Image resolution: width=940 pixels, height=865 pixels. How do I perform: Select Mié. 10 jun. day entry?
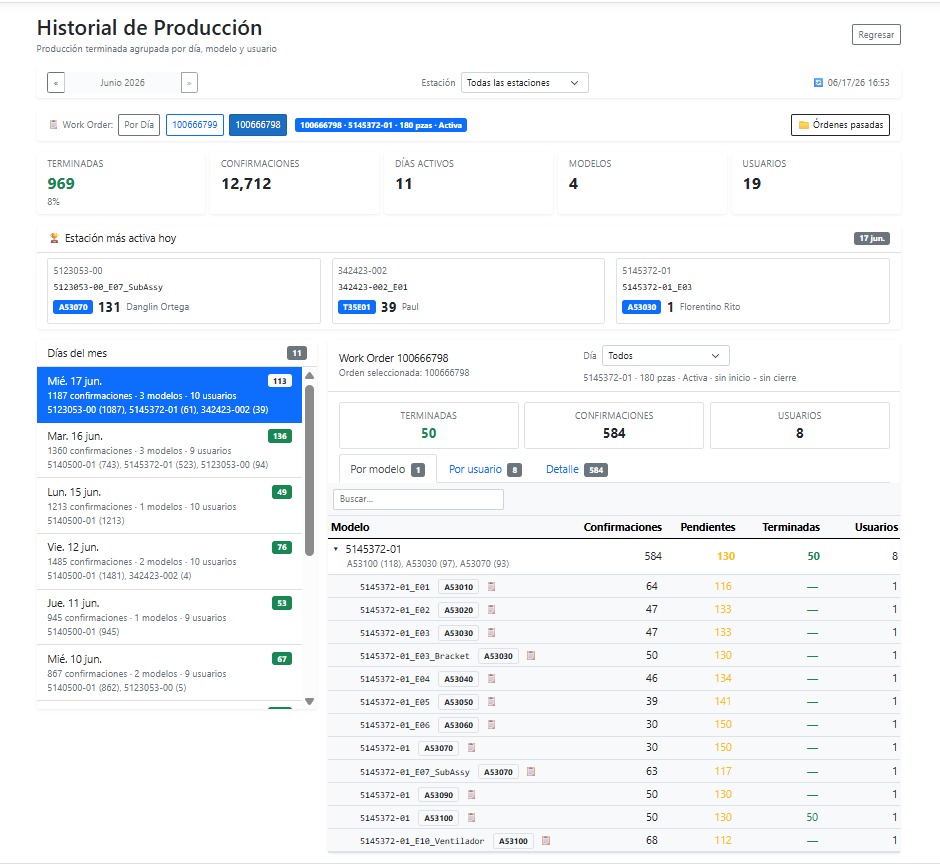click(x=169, y=673)
